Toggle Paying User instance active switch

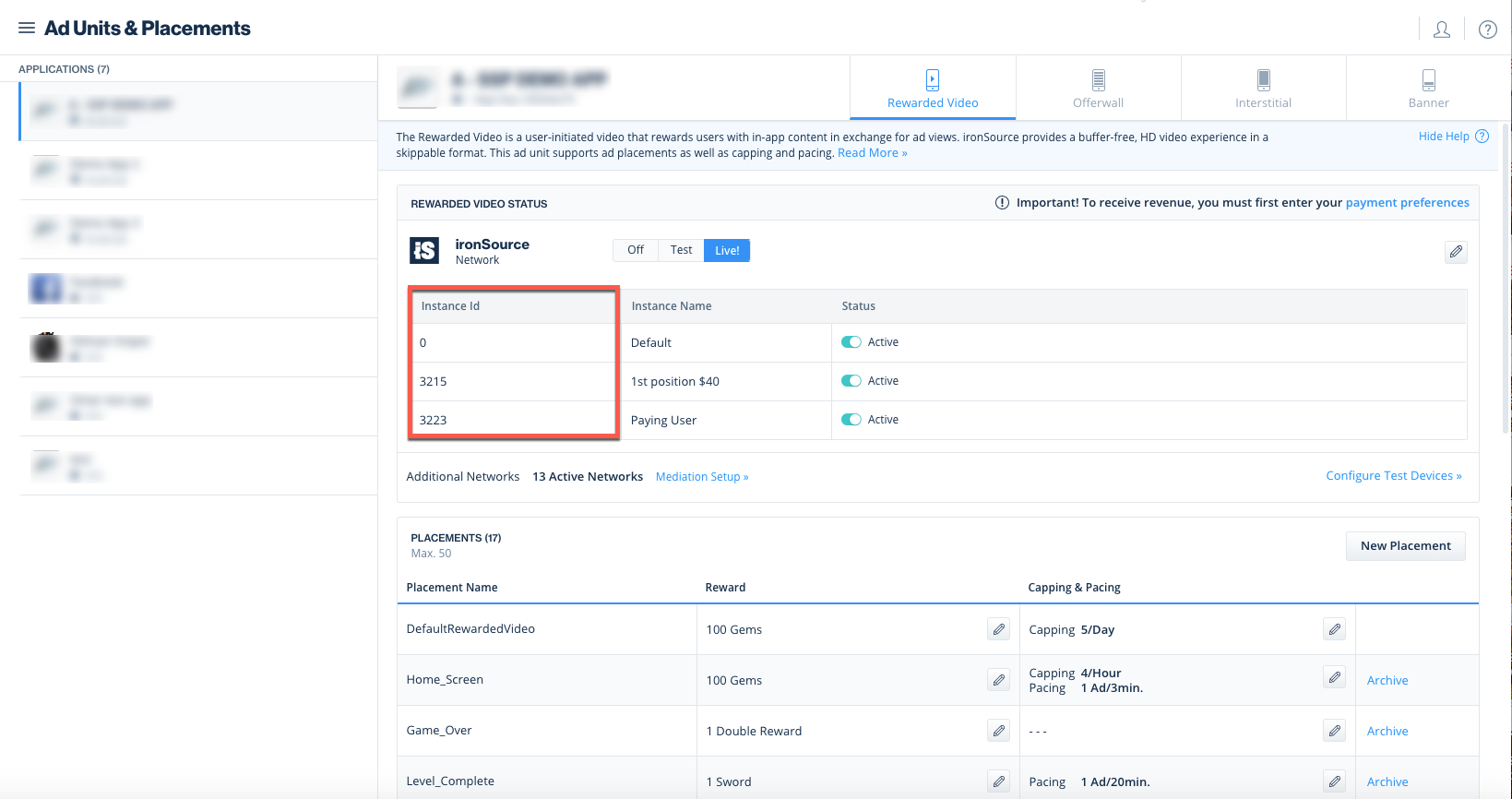[x=851, y=420]
